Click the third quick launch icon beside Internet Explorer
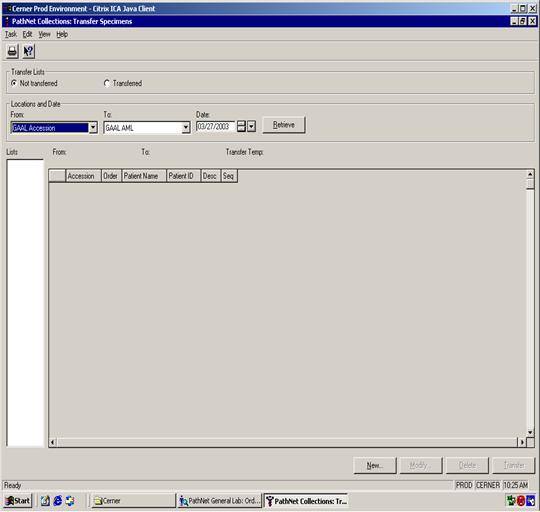Screen dimensions: 540x512 pyautogui.click(x=70, y=501)
